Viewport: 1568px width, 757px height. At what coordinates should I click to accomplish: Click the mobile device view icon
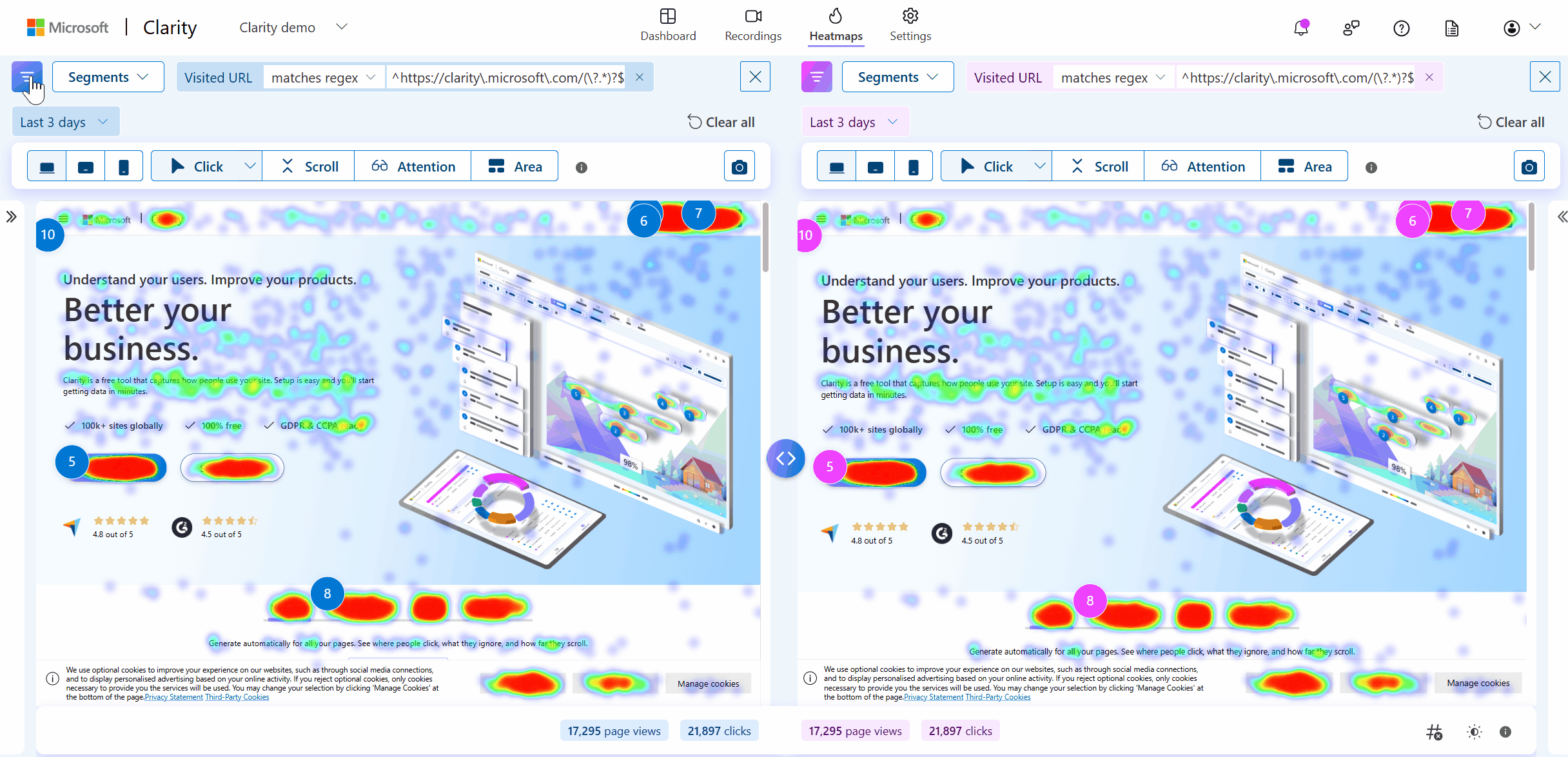(124, 166)
